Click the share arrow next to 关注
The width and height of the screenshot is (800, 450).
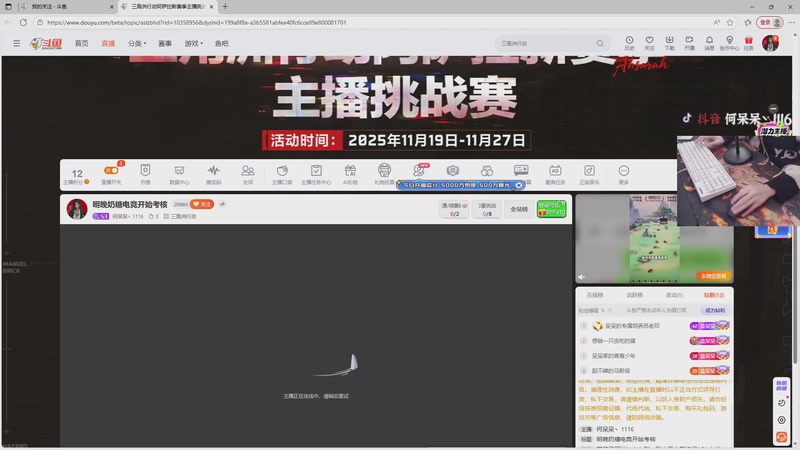click(222, 204)
